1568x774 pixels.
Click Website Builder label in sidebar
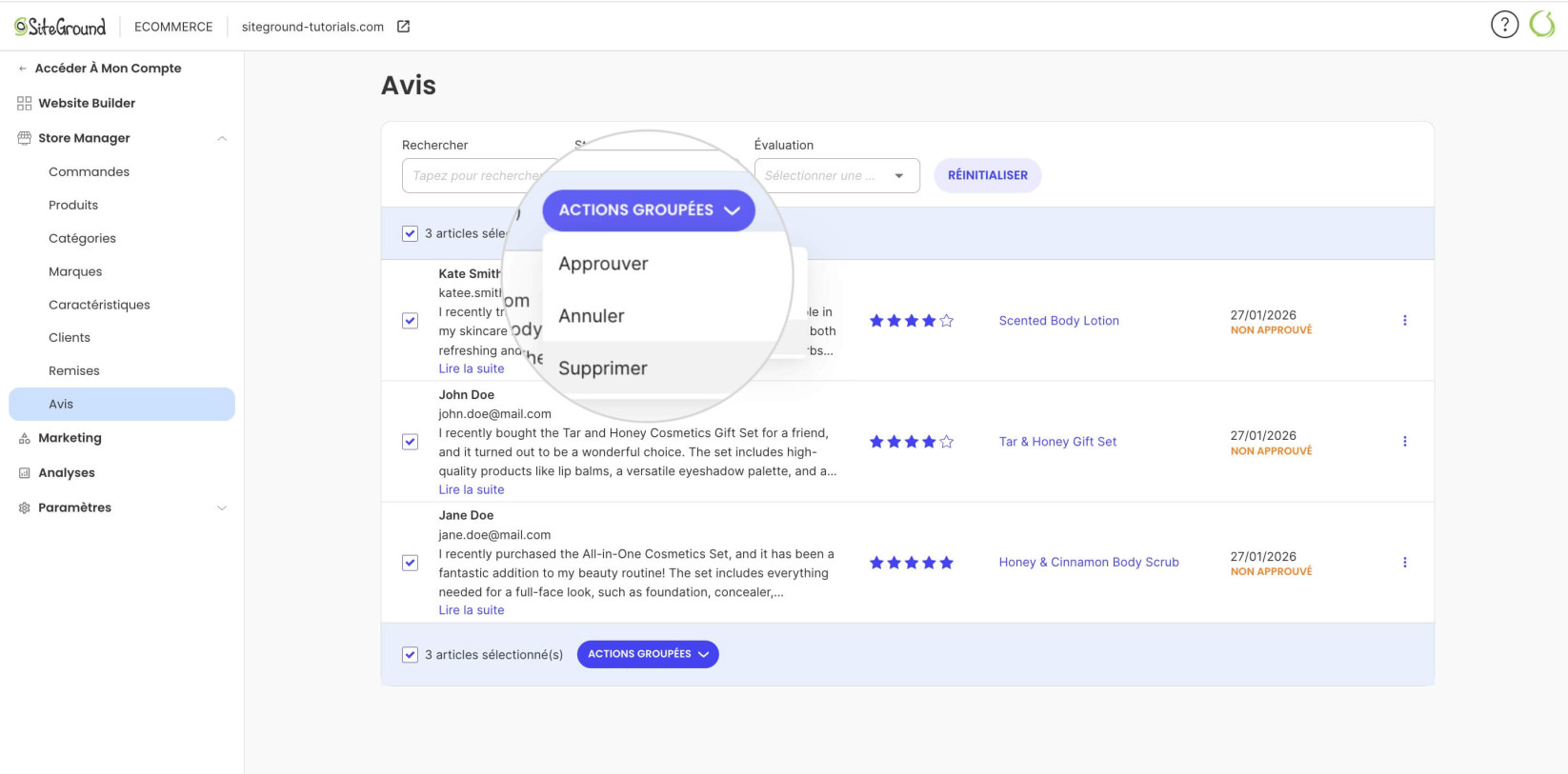click(x=87, y=103)
